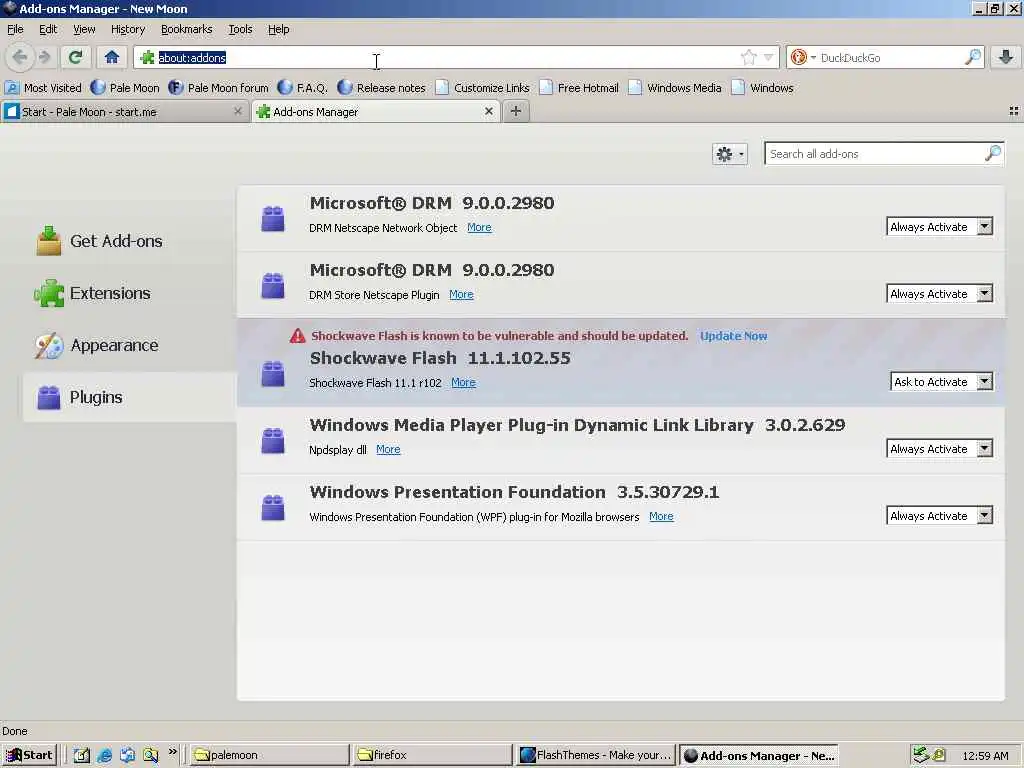
Task: Open the DuckDuckGo search engine selector
Action: pos(803,57)
